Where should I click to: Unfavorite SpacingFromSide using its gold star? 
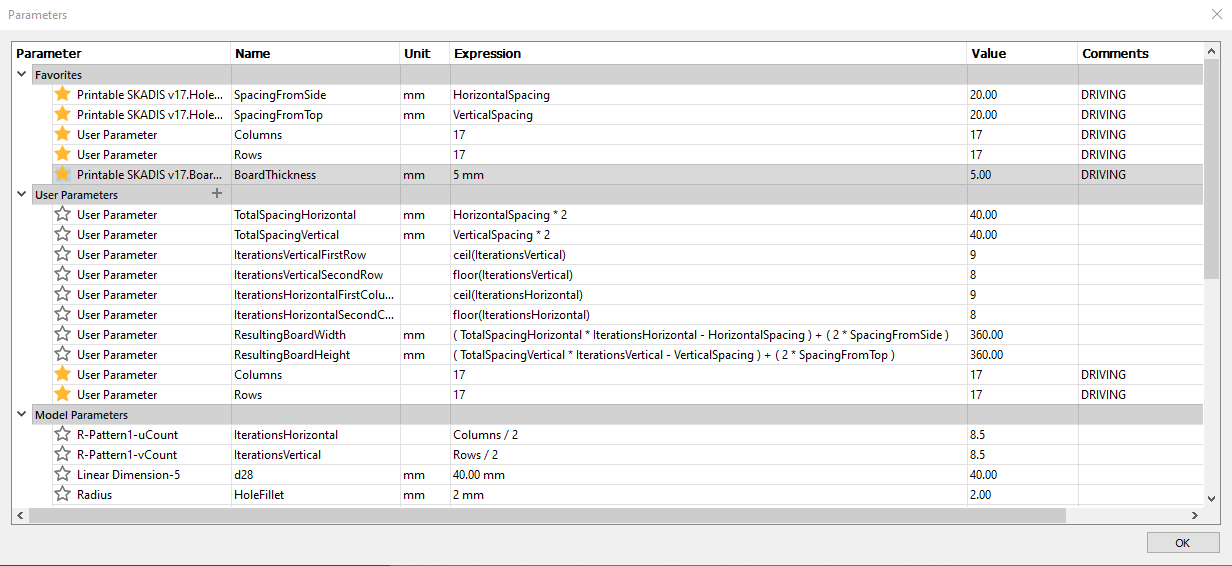coord(62,94)
